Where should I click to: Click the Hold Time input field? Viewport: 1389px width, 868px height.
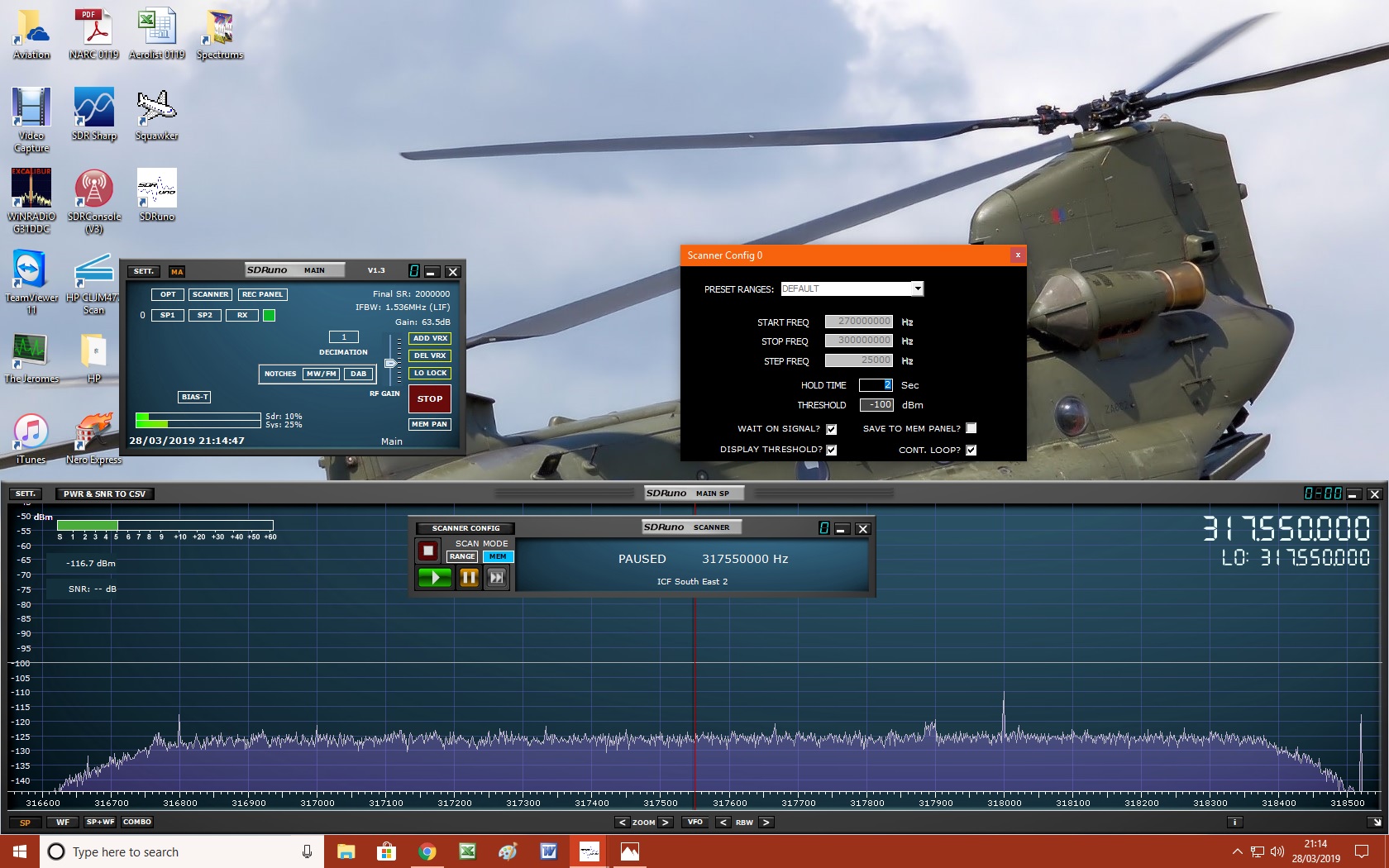pyautogui.click(x=876, y=385)
